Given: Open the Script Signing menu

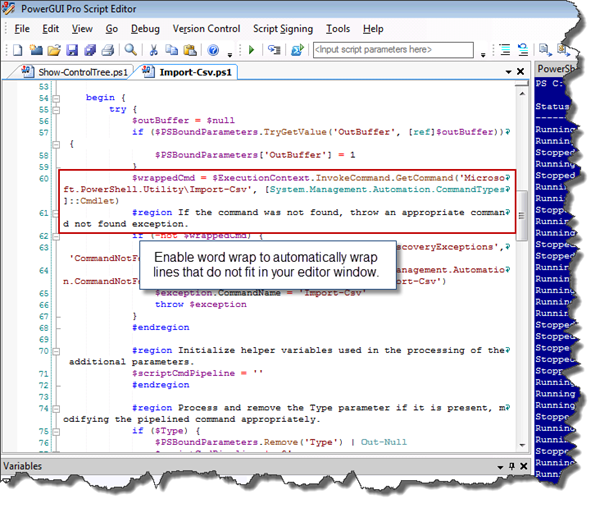Looking at the screenshot, I should pyautogui.click(x=282, y=29).
